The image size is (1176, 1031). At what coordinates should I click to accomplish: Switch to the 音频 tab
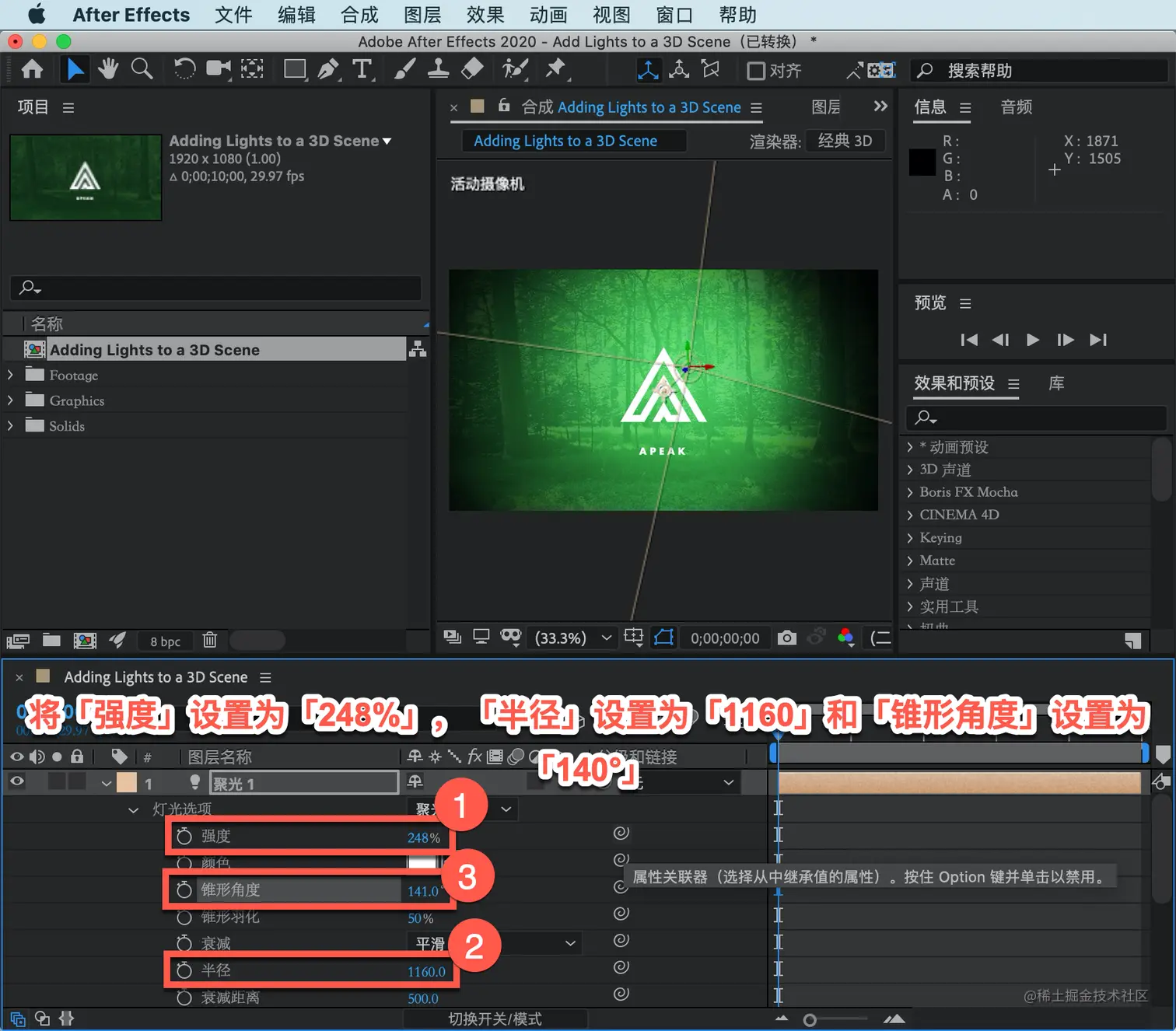(x=1016, y=107)
